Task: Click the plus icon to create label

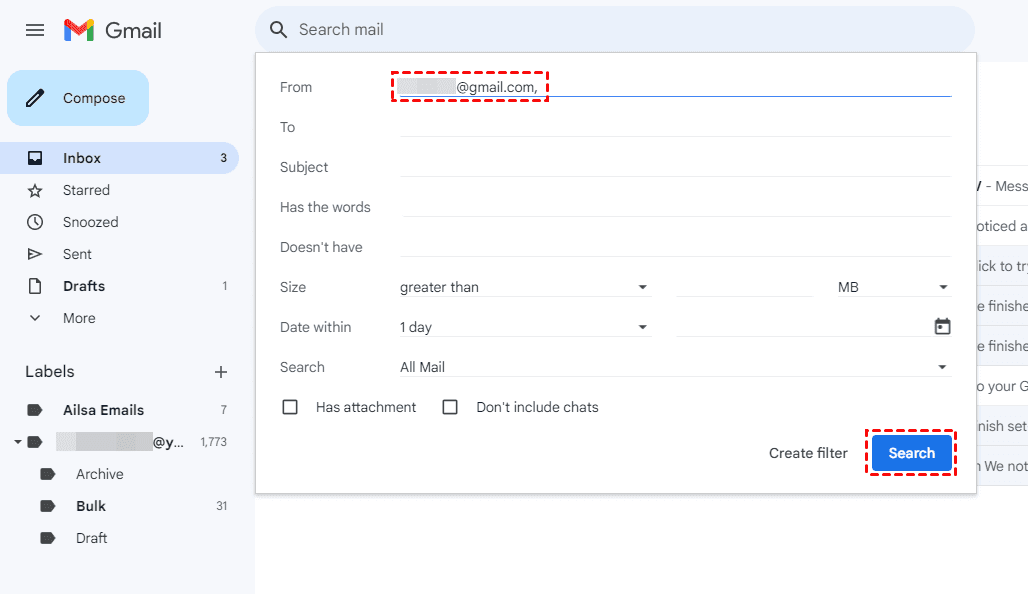Action: pos(221,372)
